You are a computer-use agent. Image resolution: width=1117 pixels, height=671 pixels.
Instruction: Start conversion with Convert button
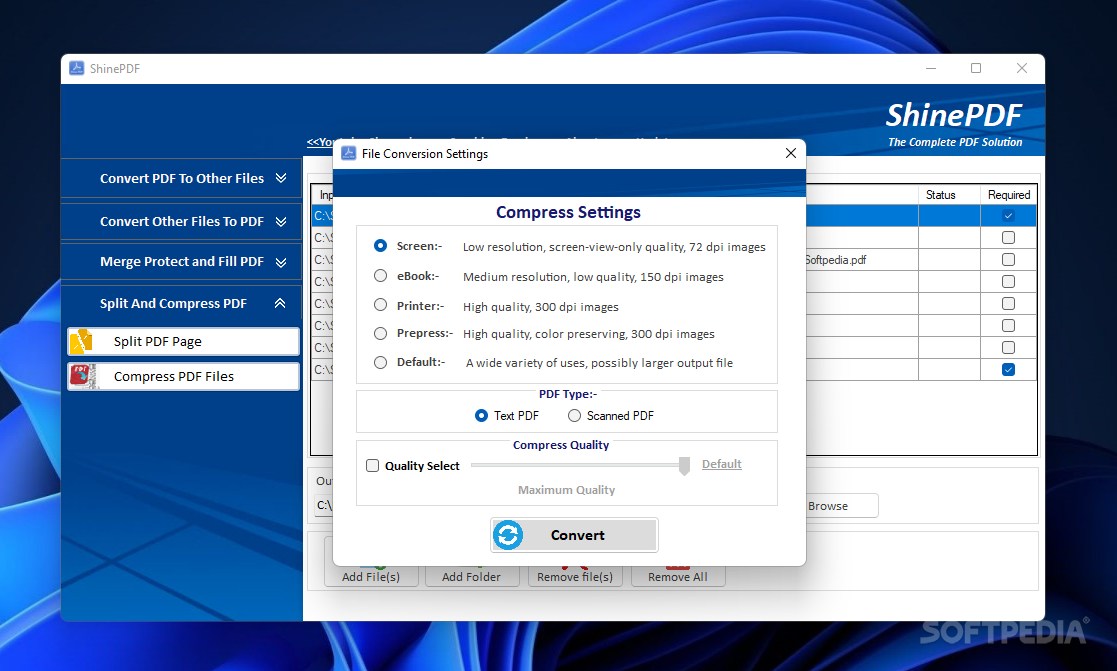tap(574, 535)
